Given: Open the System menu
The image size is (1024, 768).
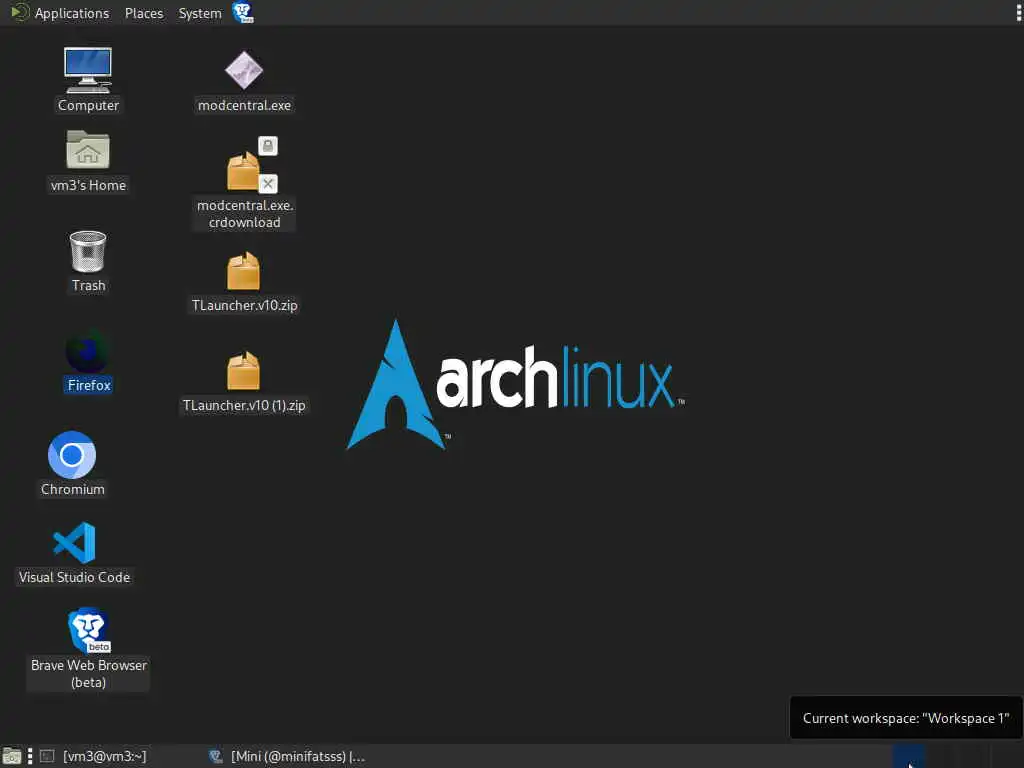Looking at the screenshot, I should [x=200, y=13].
